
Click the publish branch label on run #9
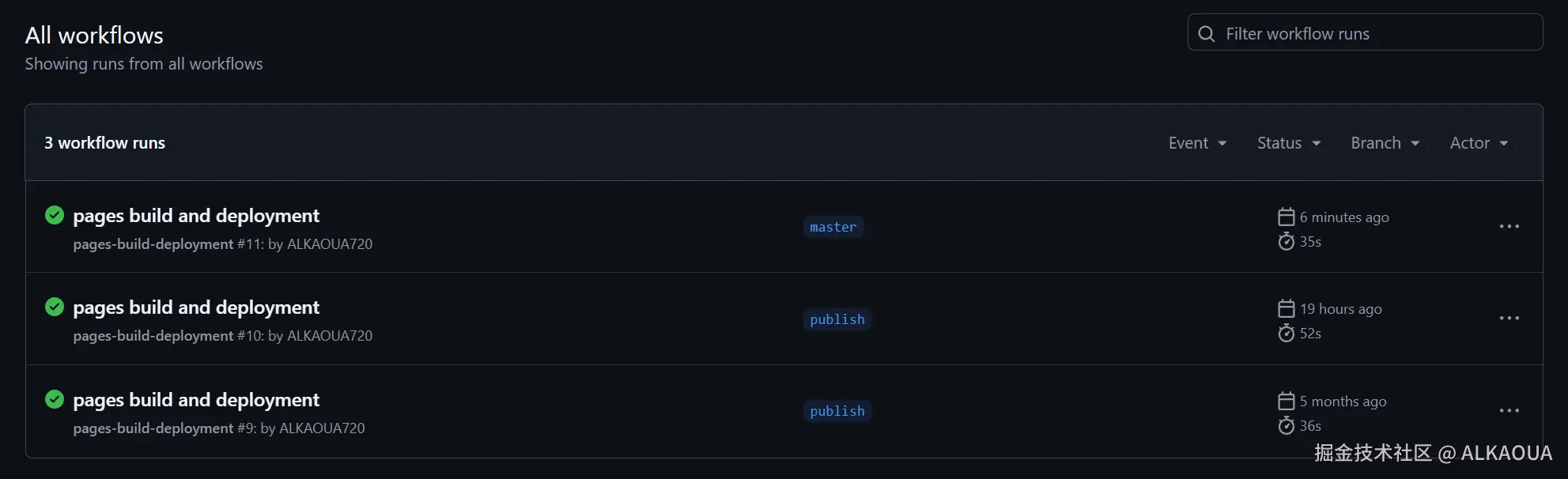(x=837, y=411)
